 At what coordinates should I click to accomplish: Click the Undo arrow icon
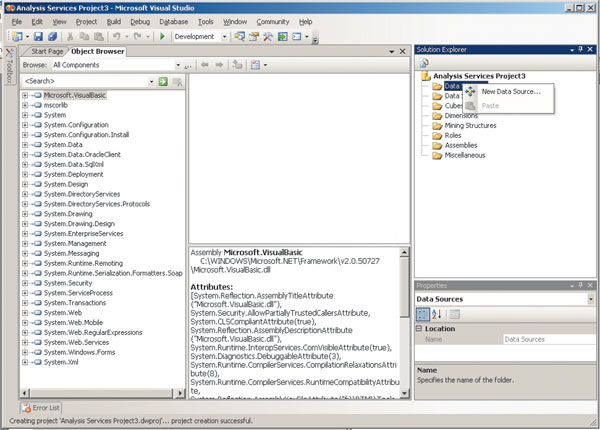click(116, 36)
